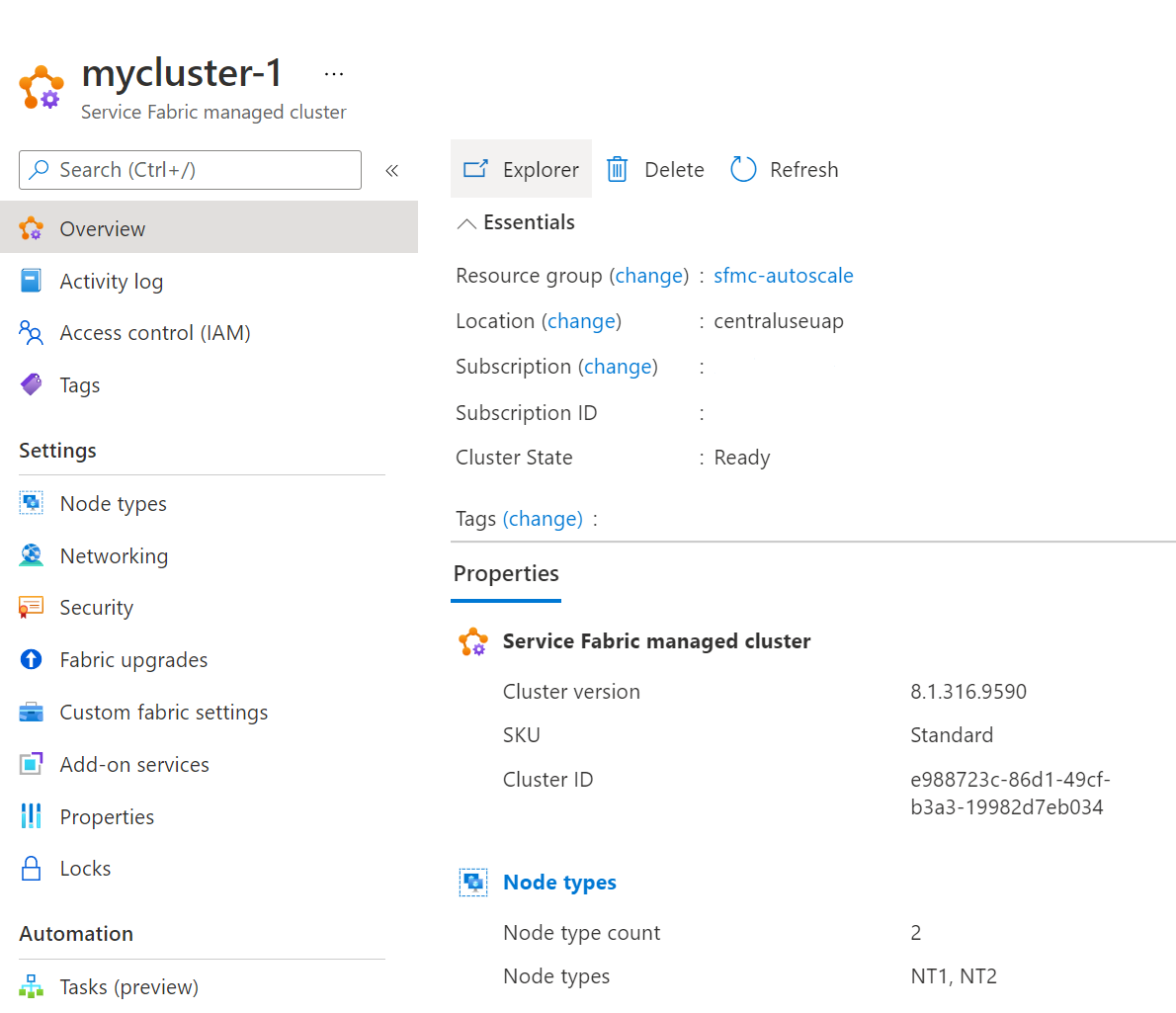Screen dimensions: 1176x1013
Task: Click the Tasks (preview) icon
Action: click(x=31, y=986)
